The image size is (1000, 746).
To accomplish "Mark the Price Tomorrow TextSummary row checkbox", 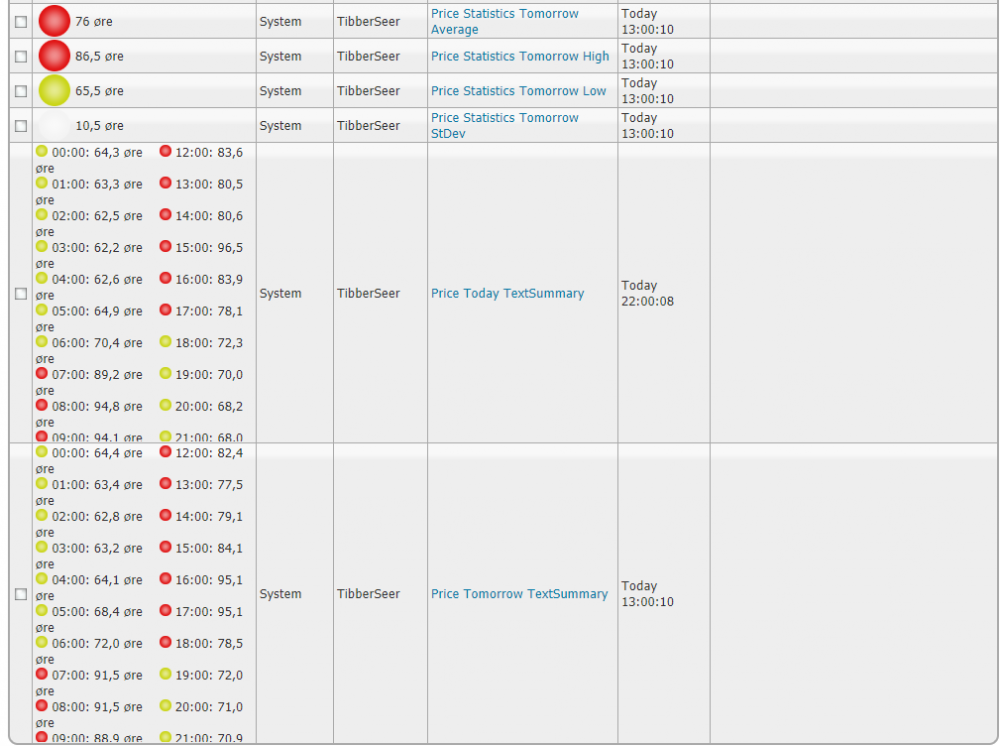I will [21, 594].
